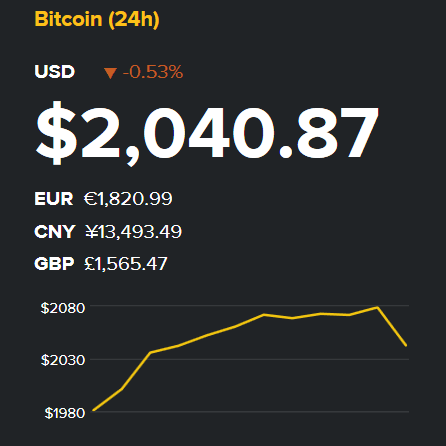Click the Bitcoin (24h) title
The height and width of the screenshot is (446, 446).
[x=97, y=19]
